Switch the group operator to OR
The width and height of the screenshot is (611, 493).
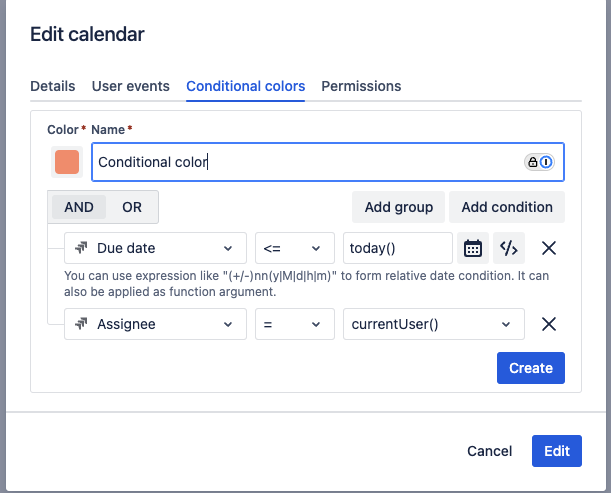pyautogui.click(x=132, y=207)
